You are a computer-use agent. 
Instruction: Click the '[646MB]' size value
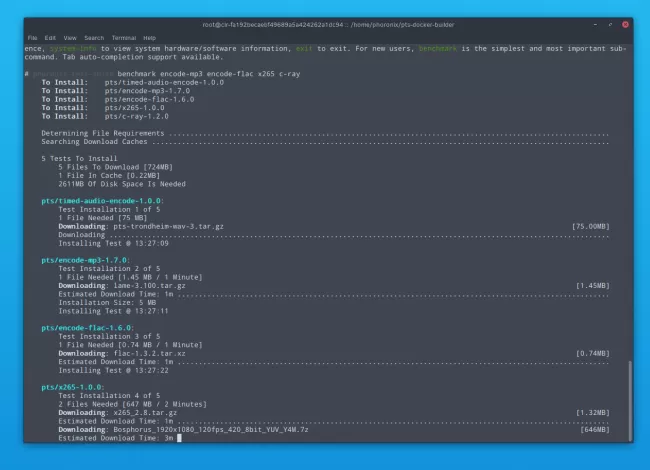[595, 430]
